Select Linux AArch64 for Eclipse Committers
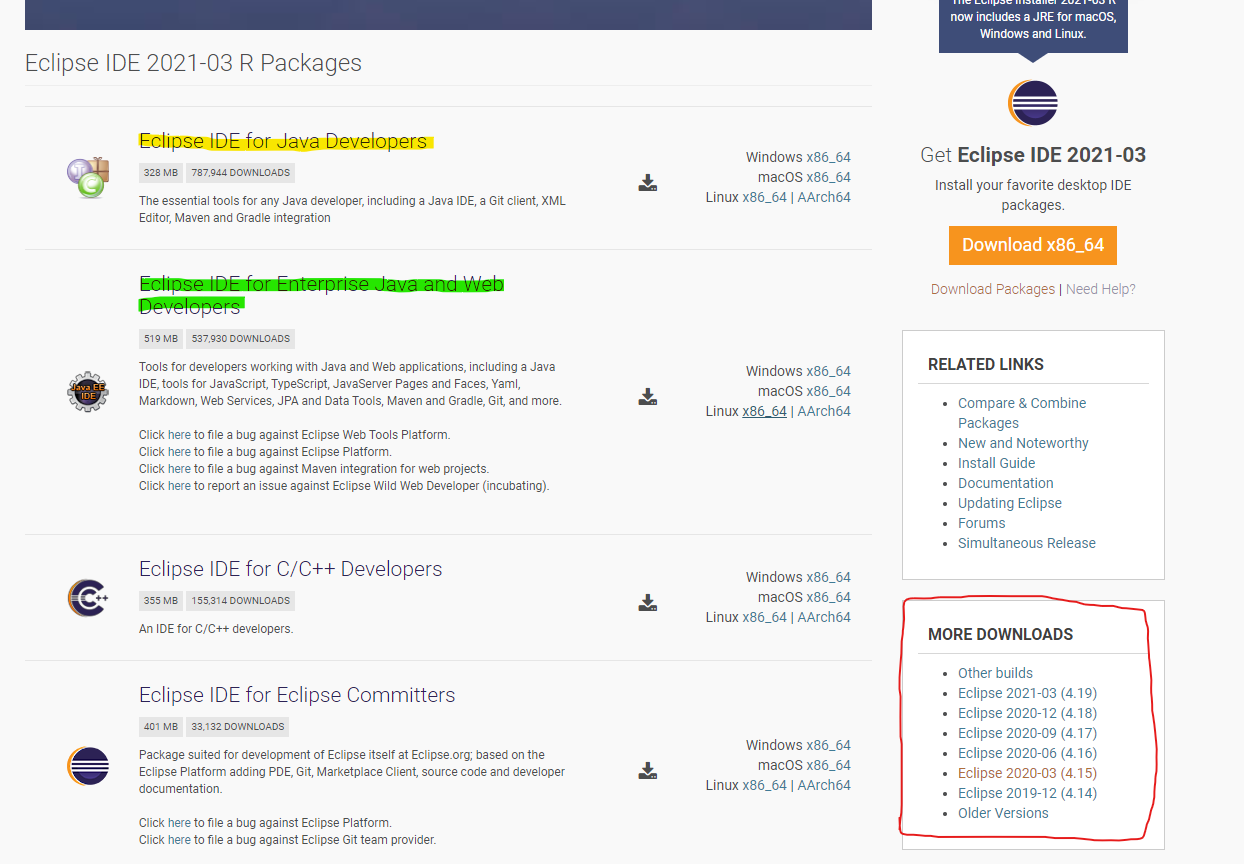1244x864 pixels. point(824,785)
